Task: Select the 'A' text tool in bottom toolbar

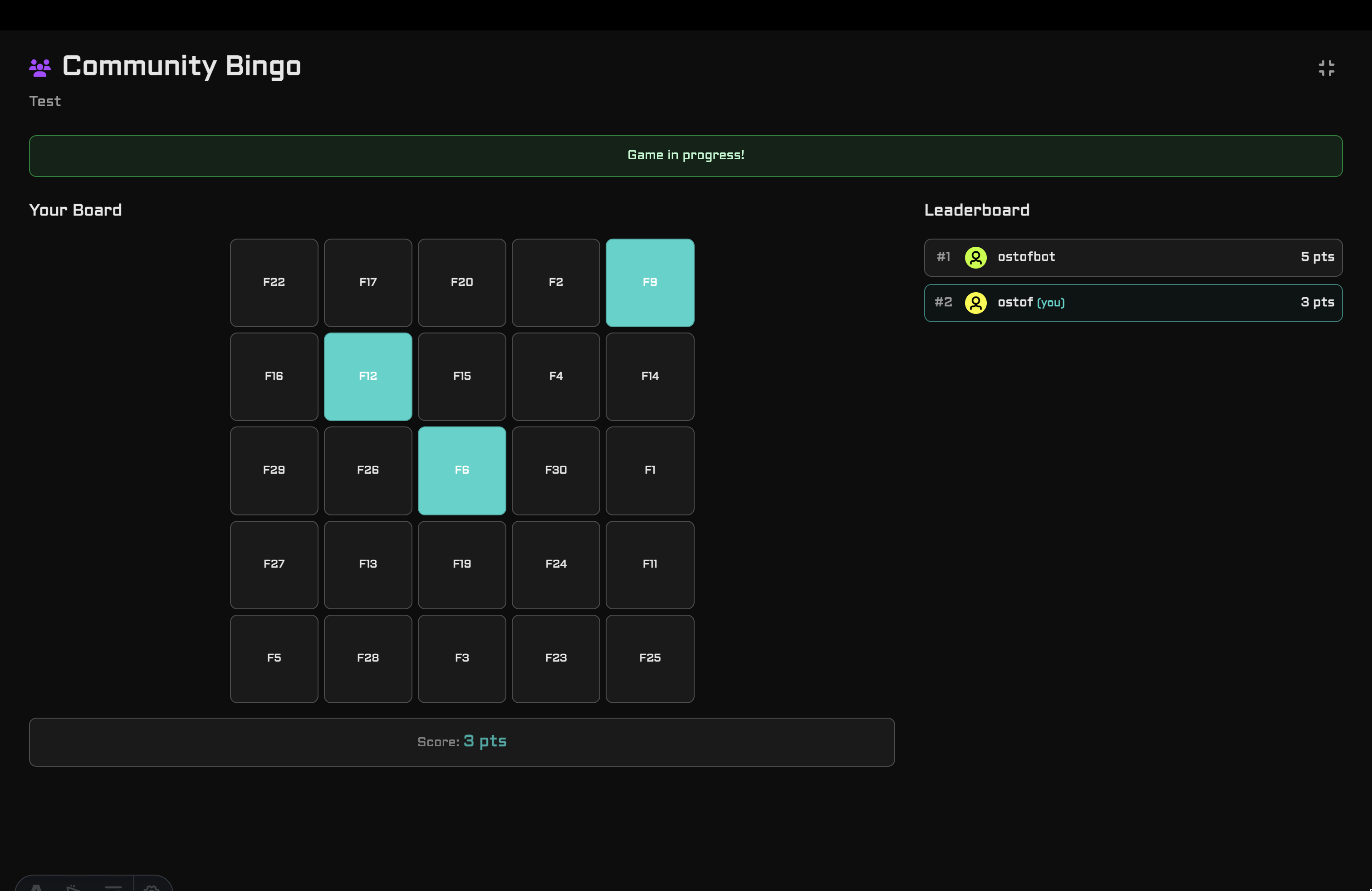Action: click(x=36, y=887)
